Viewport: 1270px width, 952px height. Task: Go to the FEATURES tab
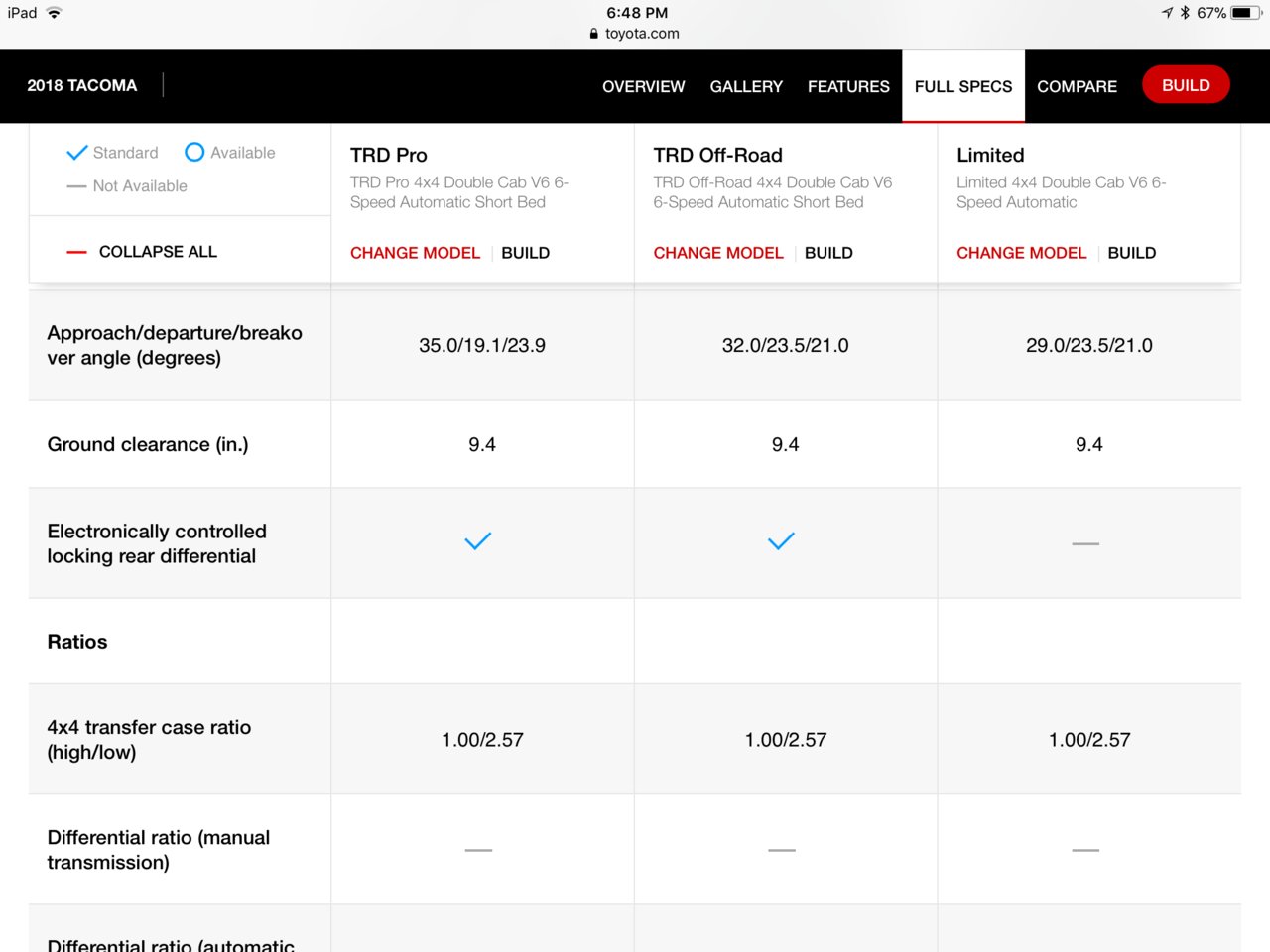848,86
